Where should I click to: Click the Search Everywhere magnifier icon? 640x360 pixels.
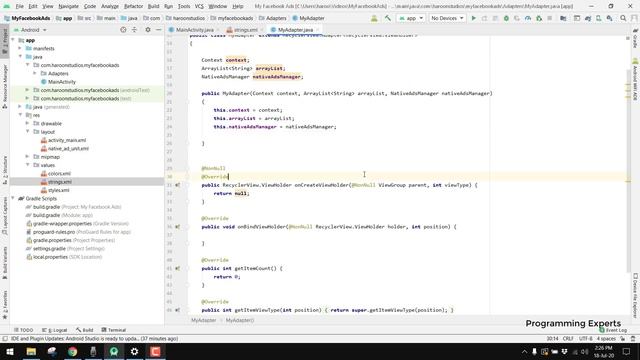tap(623, 18)
